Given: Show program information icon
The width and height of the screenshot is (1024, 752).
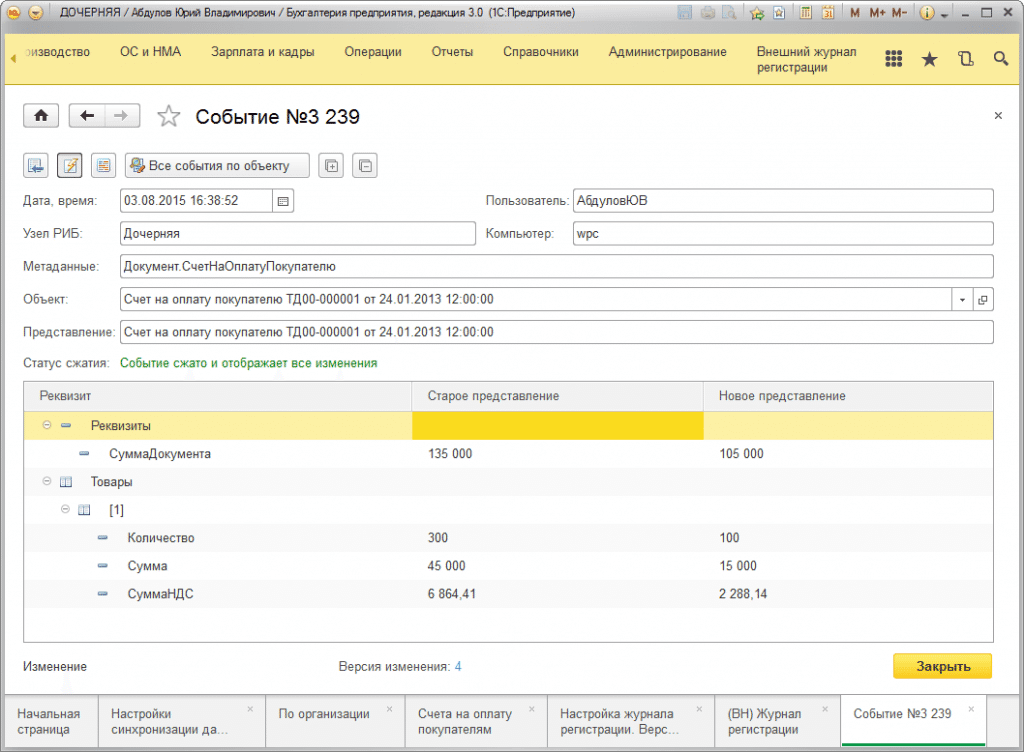Looking at the screenshot, I should click(x=926, y=12).
